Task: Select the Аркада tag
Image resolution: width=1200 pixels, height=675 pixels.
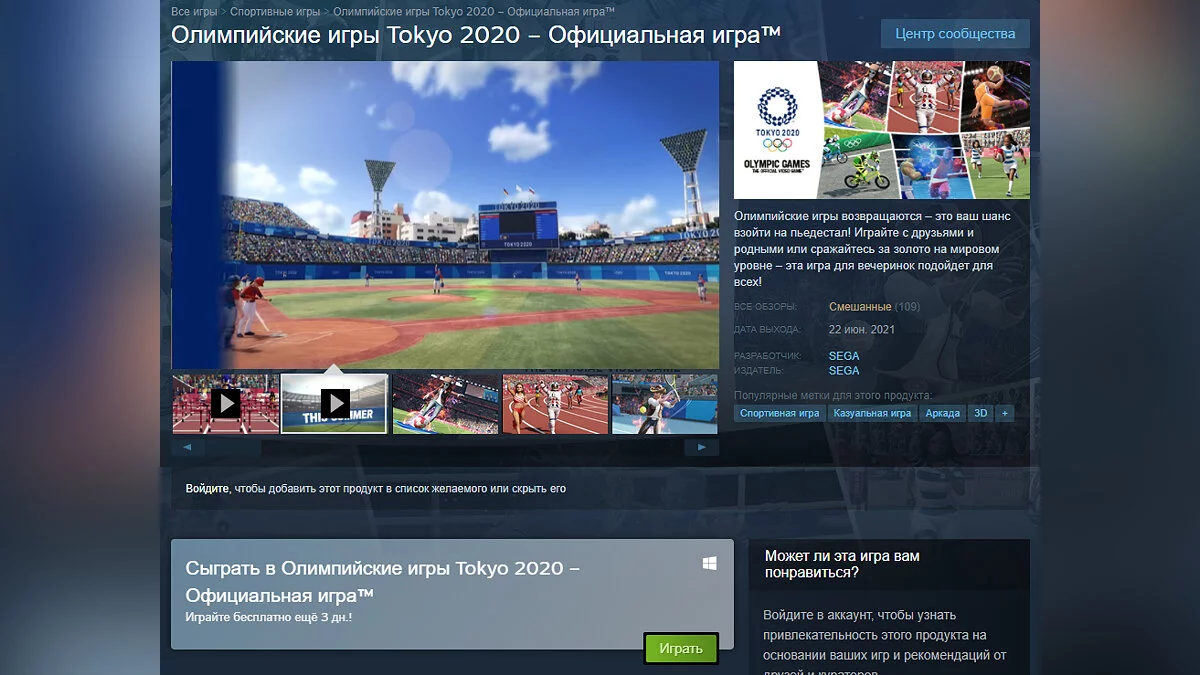Action: tap(942, 413)
